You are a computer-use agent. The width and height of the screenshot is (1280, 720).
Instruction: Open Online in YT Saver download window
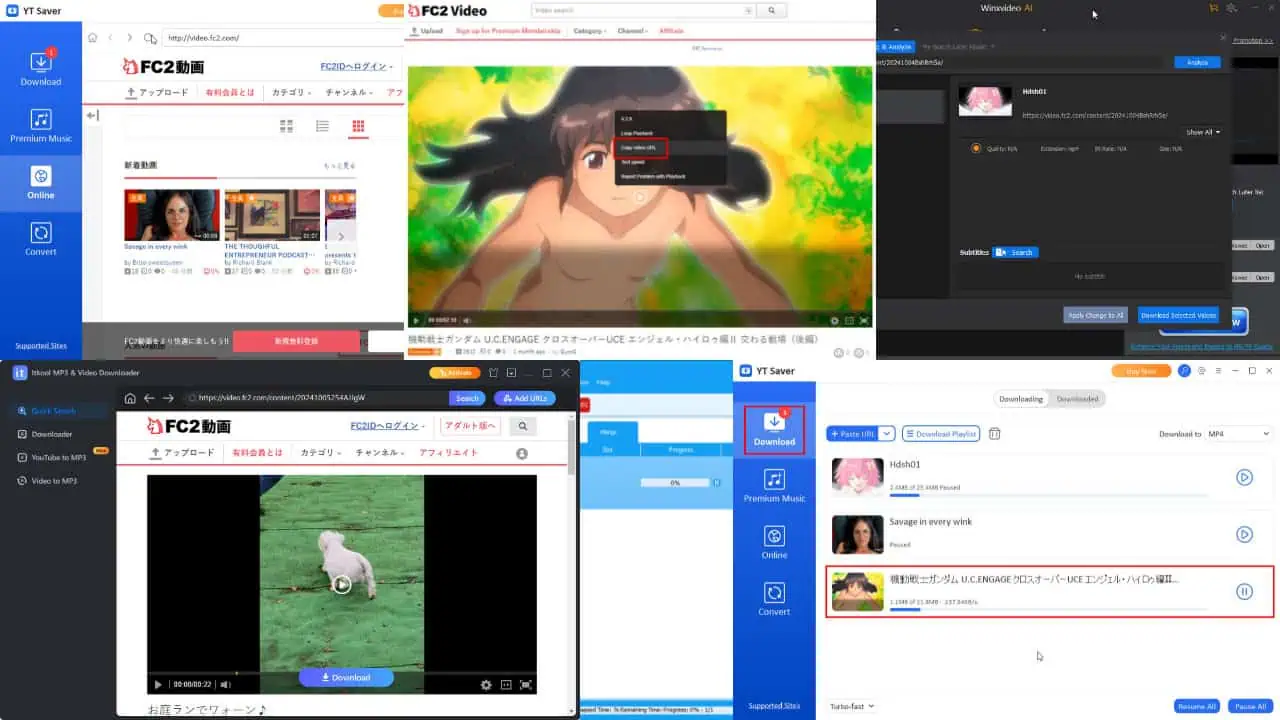774,542
